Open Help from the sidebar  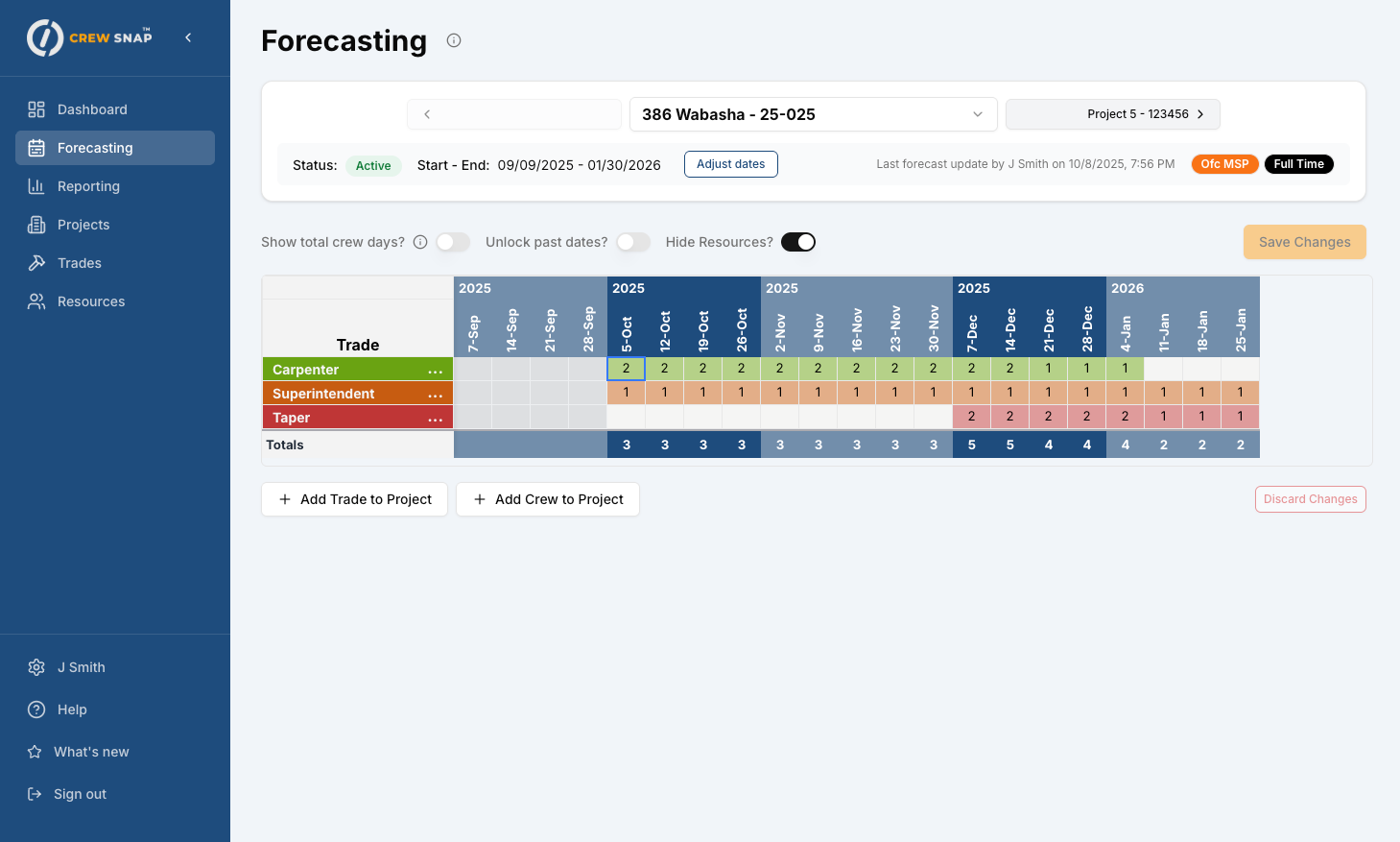(72, 710)
